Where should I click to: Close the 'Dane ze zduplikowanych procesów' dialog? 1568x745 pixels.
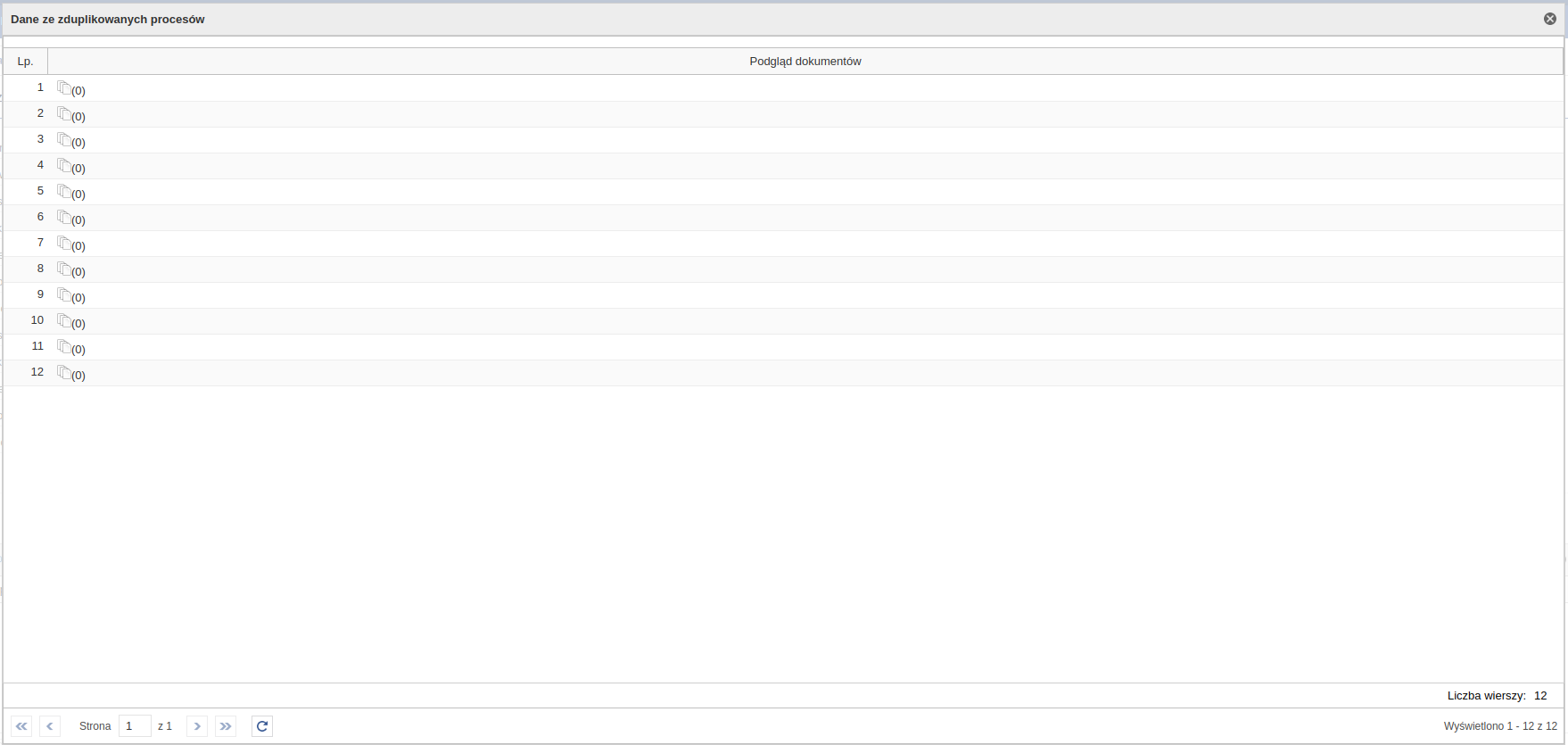click(1550, 19)
